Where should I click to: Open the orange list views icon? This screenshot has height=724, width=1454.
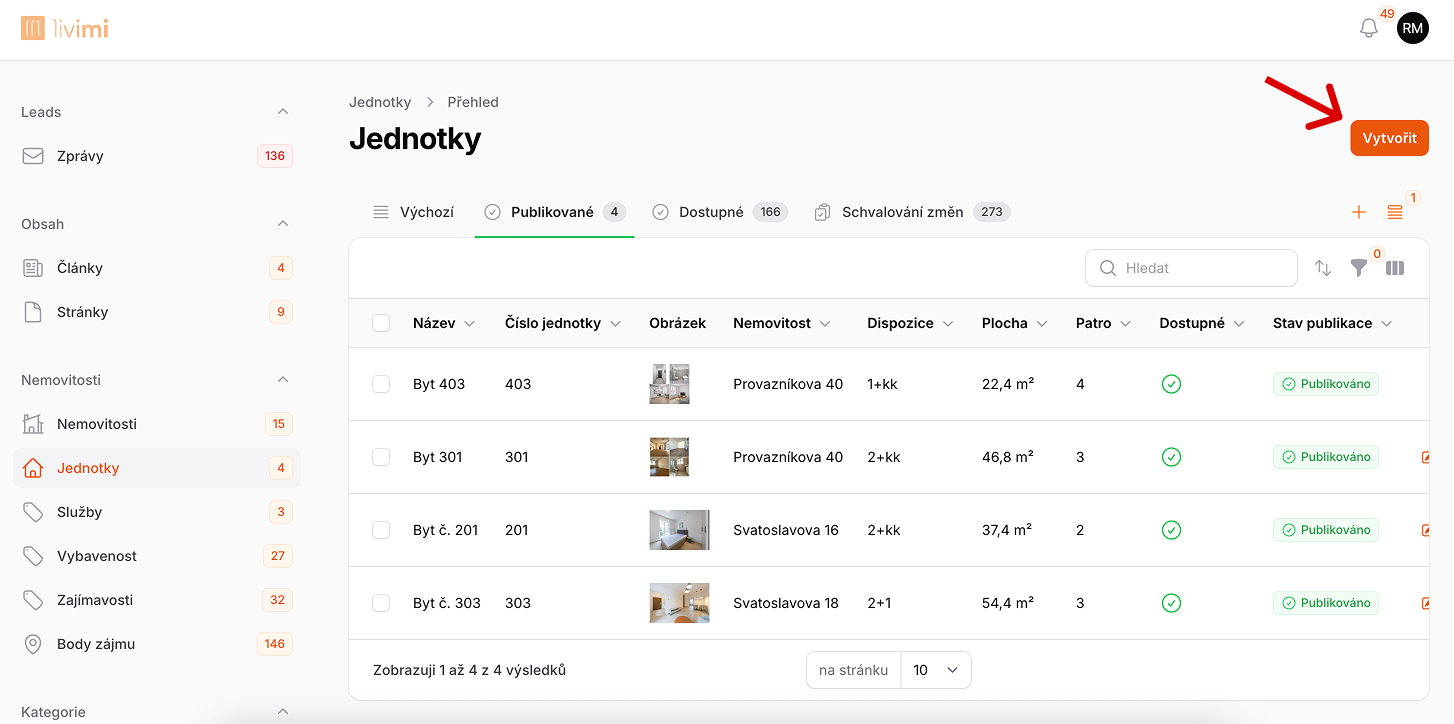[x=1395, y=212]
